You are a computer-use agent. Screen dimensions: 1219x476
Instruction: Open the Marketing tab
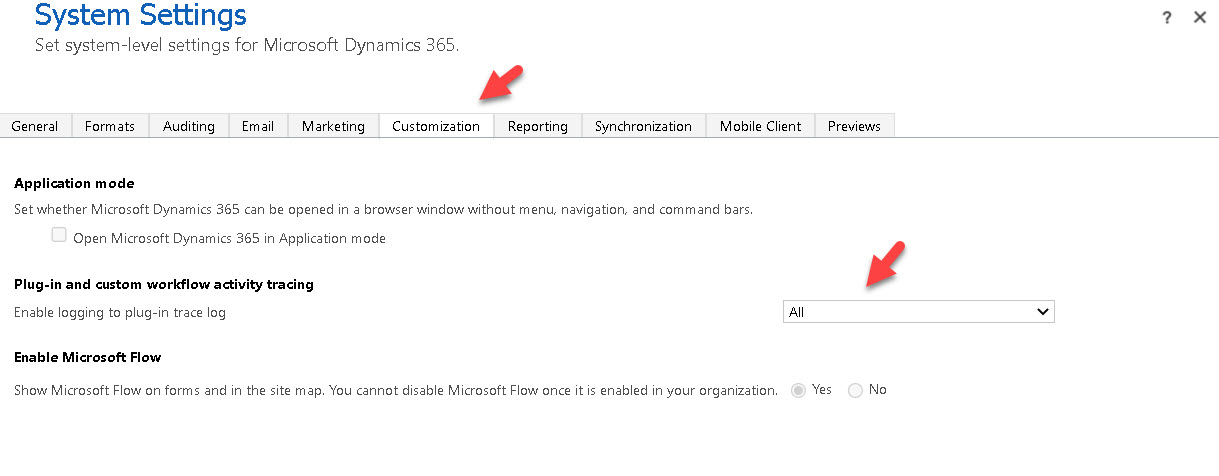pos(333,126)
